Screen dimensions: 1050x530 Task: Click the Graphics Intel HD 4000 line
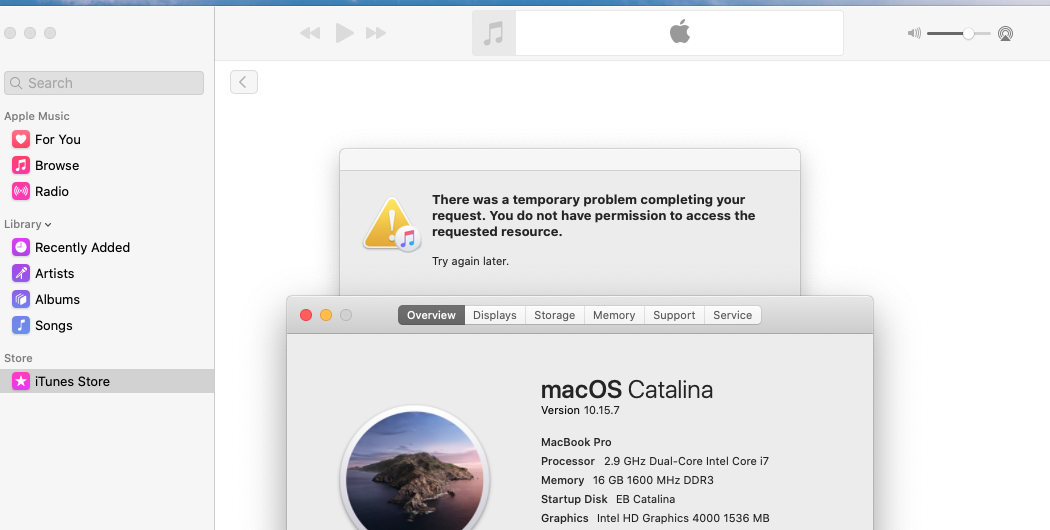click(x=655, y=518)
